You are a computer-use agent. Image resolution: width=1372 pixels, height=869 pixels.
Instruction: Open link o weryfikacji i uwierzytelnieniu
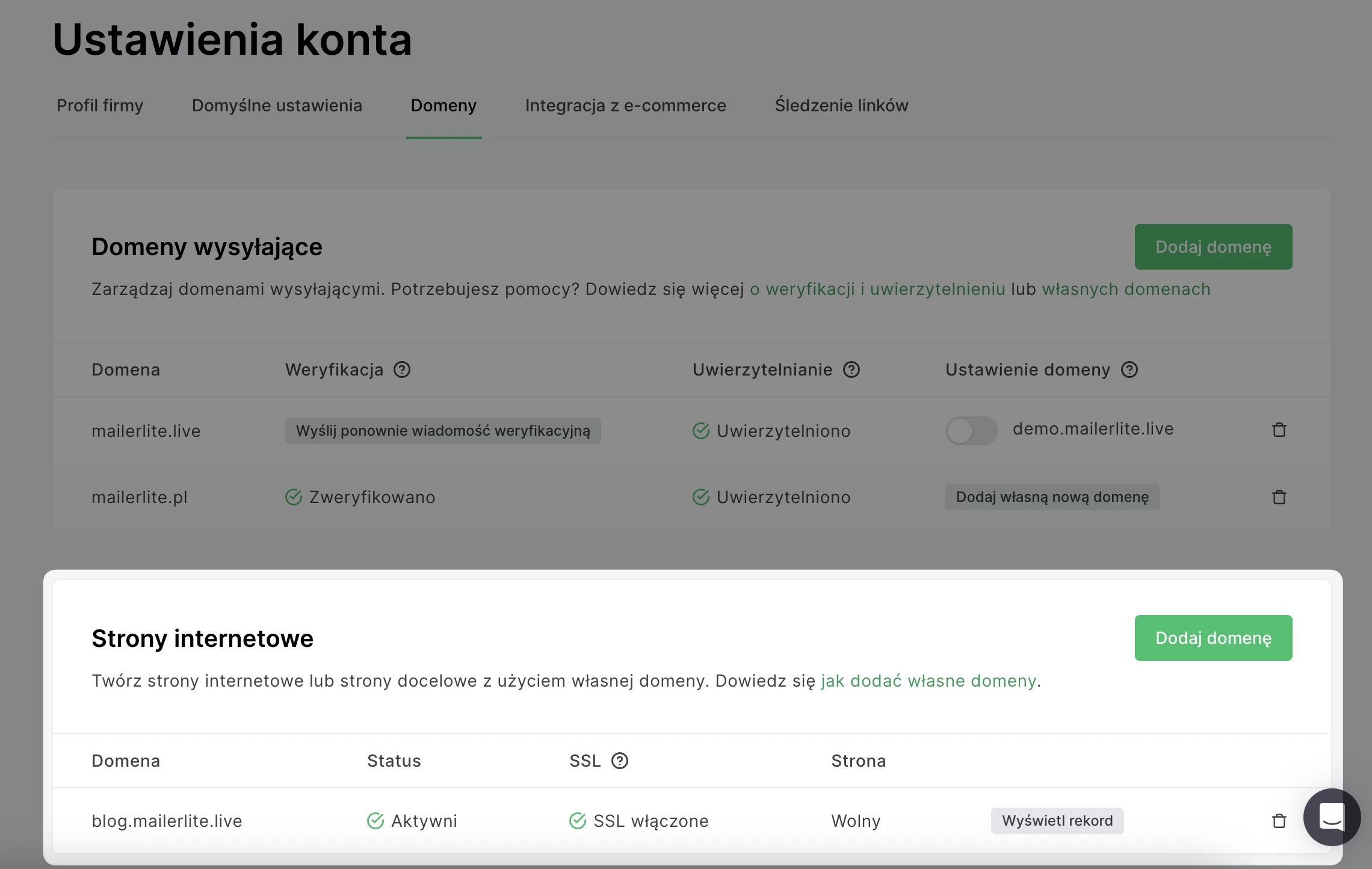coord(877,289)
